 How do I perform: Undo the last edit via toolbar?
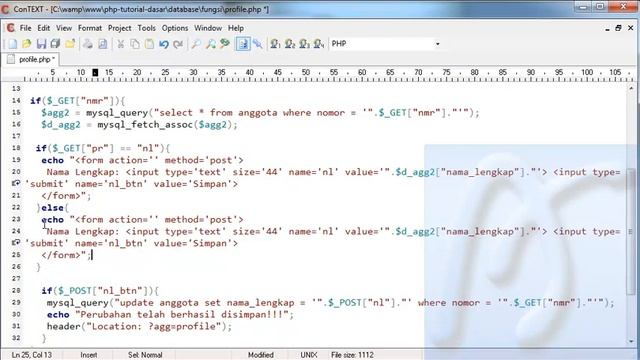[x=164, y=44]
